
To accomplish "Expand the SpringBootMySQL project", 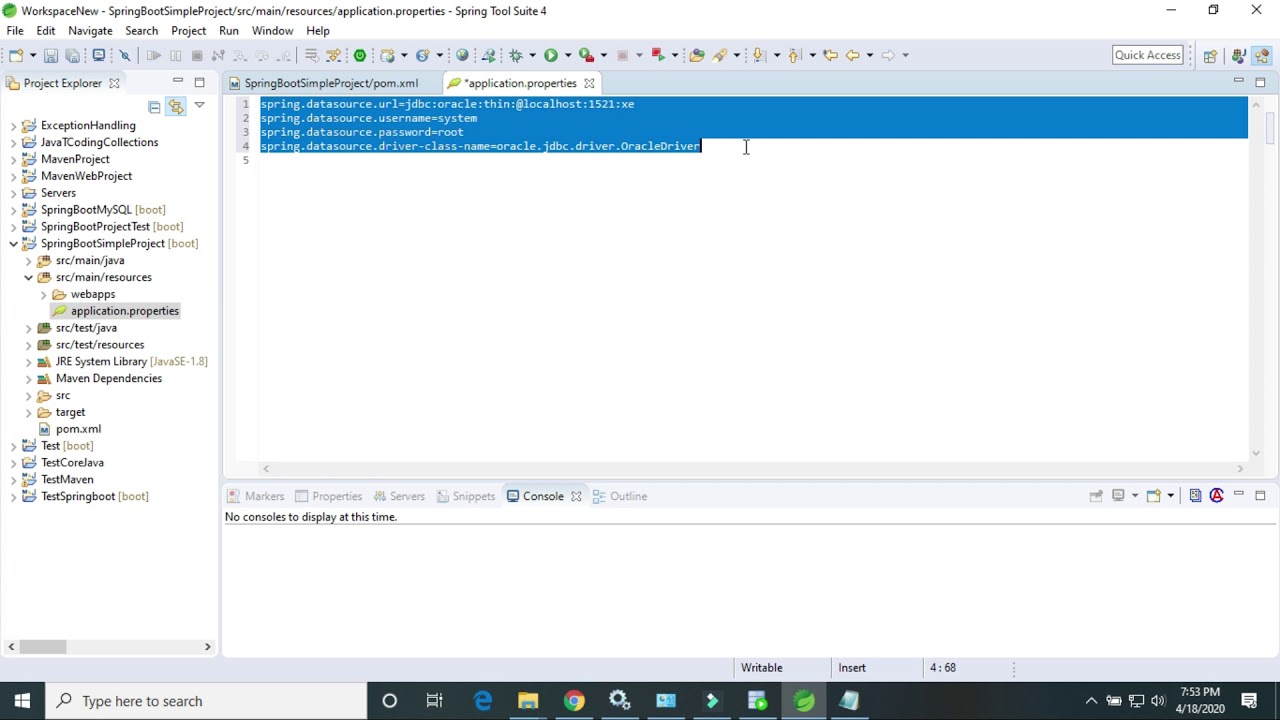I will tap(13, 210).
